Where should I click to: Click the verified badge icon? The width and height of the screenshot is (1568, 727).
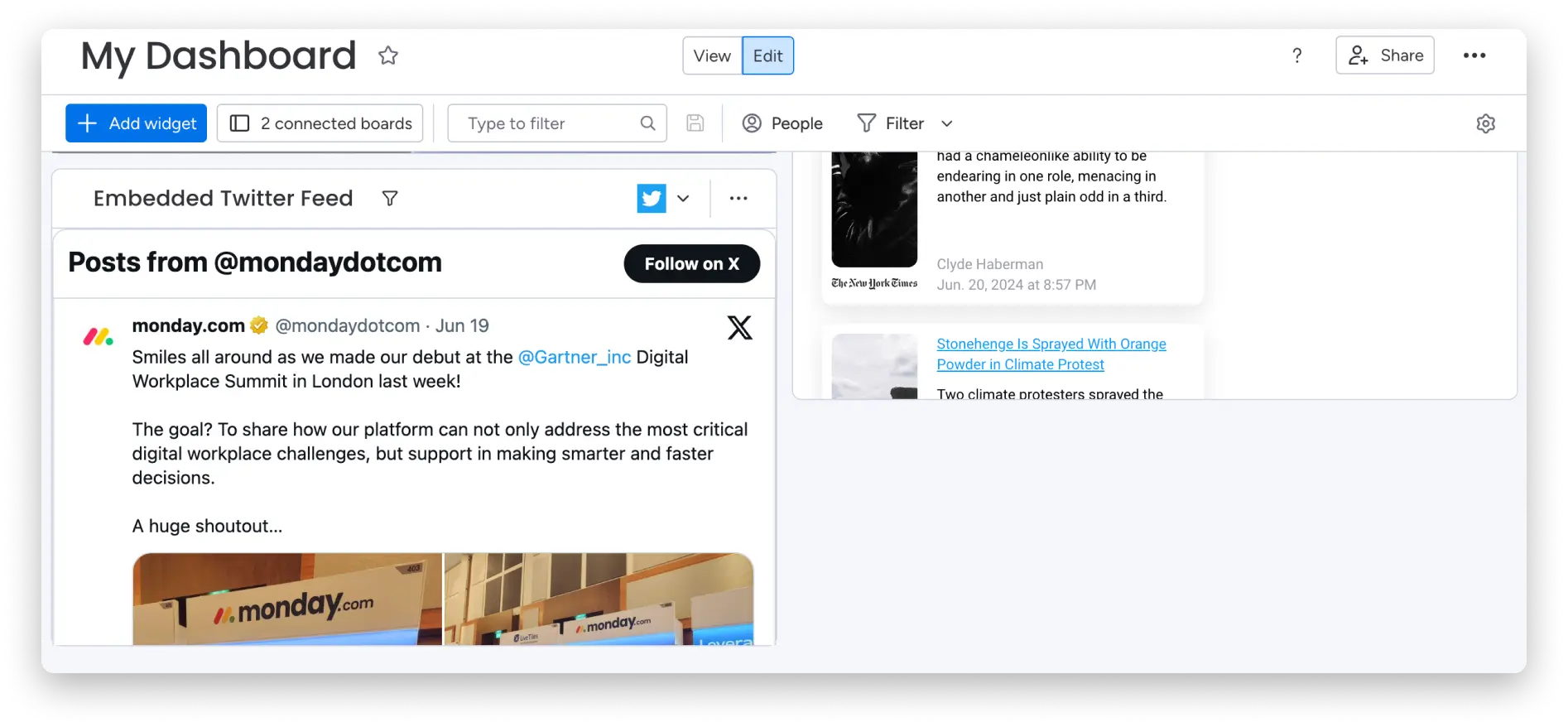click(259, 326)
